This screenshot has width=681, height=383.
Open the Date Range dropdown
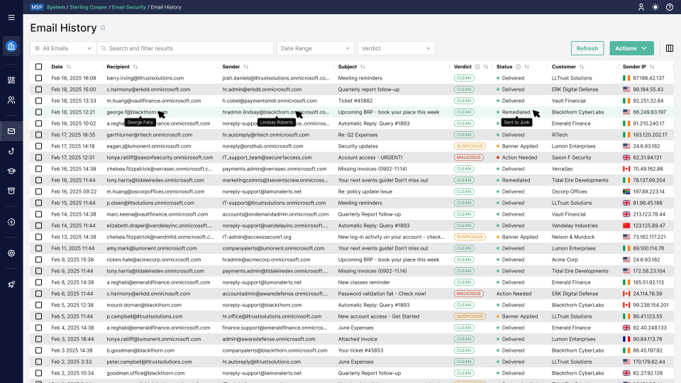(x=315, y=48)
